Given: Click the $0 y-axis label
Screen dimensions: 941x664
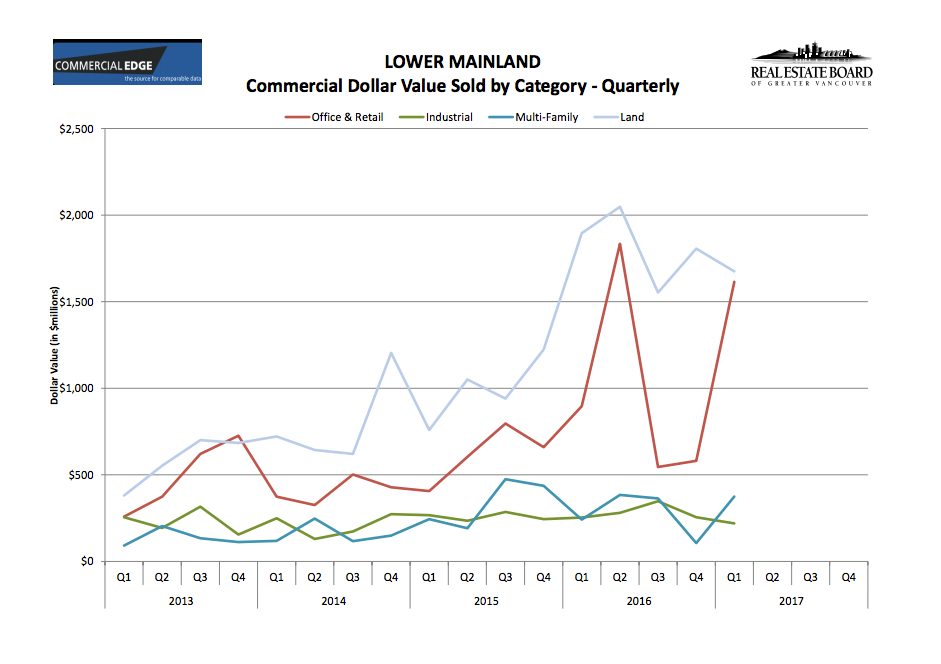Looking at the screenshot, I should point(88,561).
